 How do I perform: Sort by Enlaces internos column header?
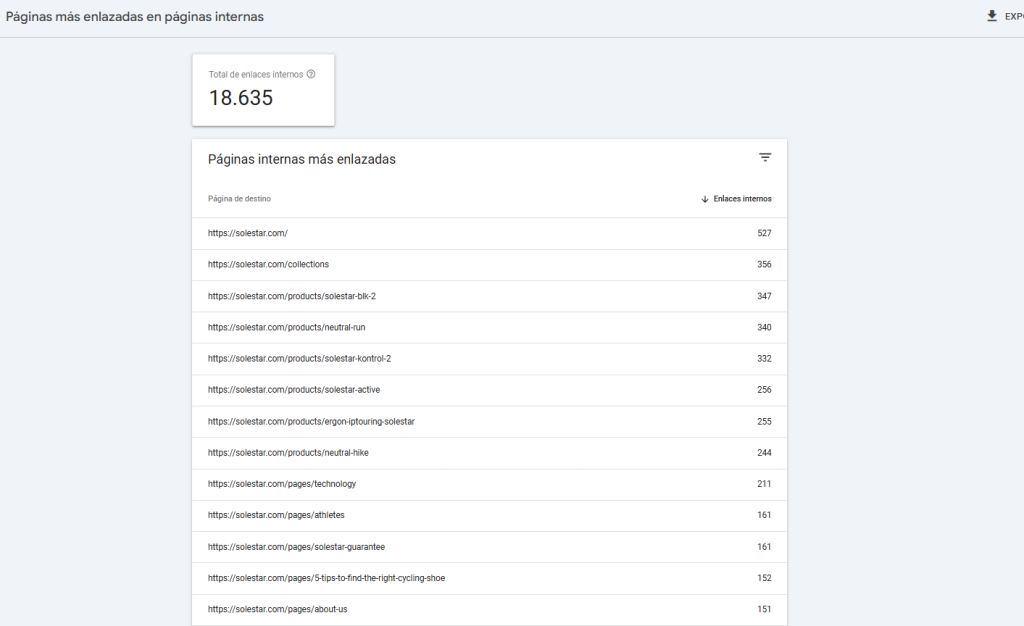(x=742, y=199)
